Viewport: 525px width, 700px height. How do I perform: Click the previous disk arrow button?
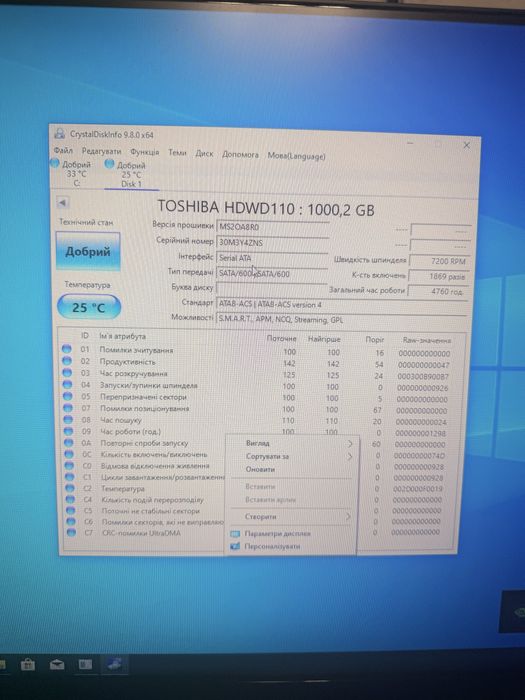coord(62,202)
